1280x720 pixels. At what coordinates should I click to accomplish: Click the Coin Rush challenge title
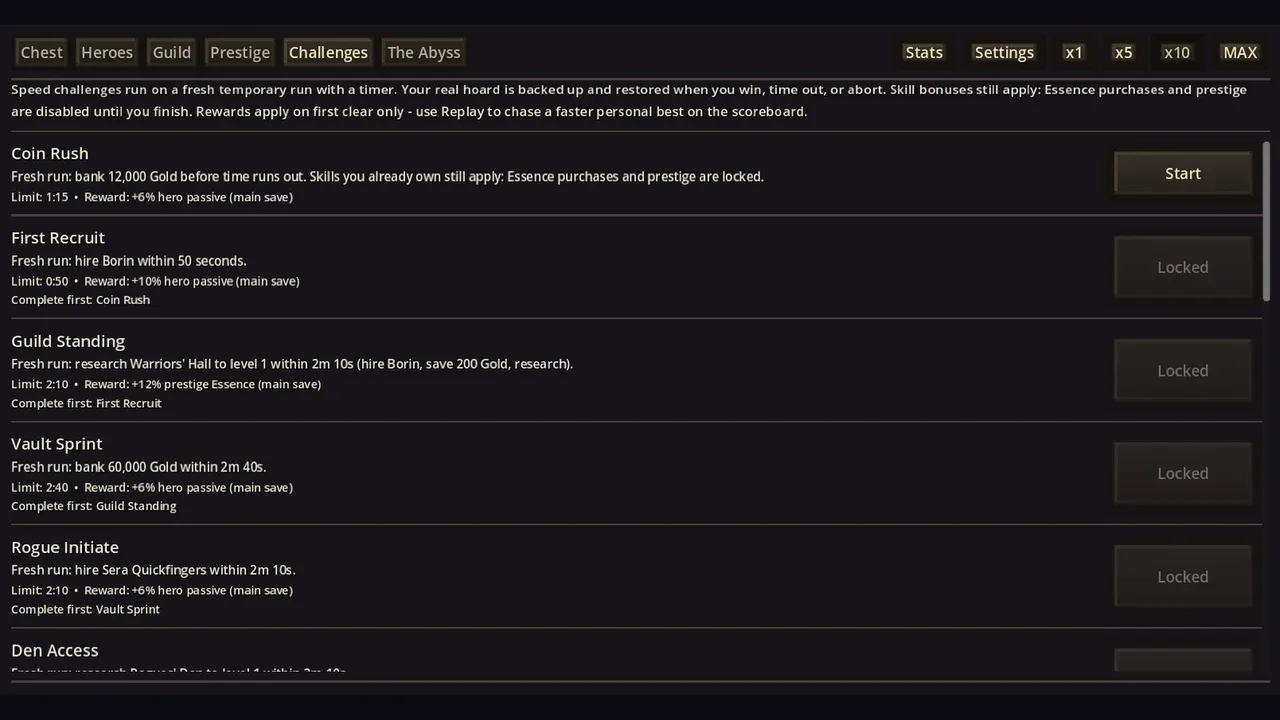coord(50,153)
